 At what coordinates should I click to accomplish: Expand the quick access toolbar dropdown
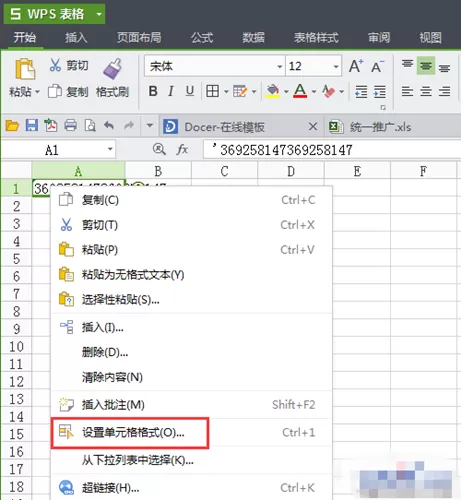150,126
